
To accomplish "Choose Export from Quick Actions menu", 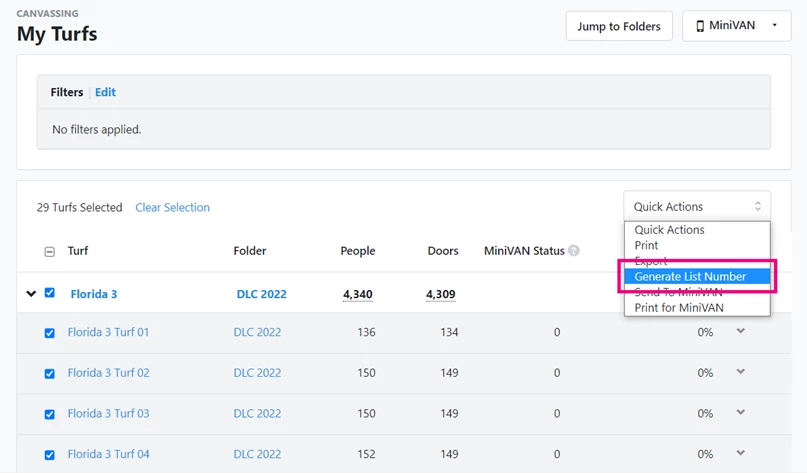I will tap(697, 261).
